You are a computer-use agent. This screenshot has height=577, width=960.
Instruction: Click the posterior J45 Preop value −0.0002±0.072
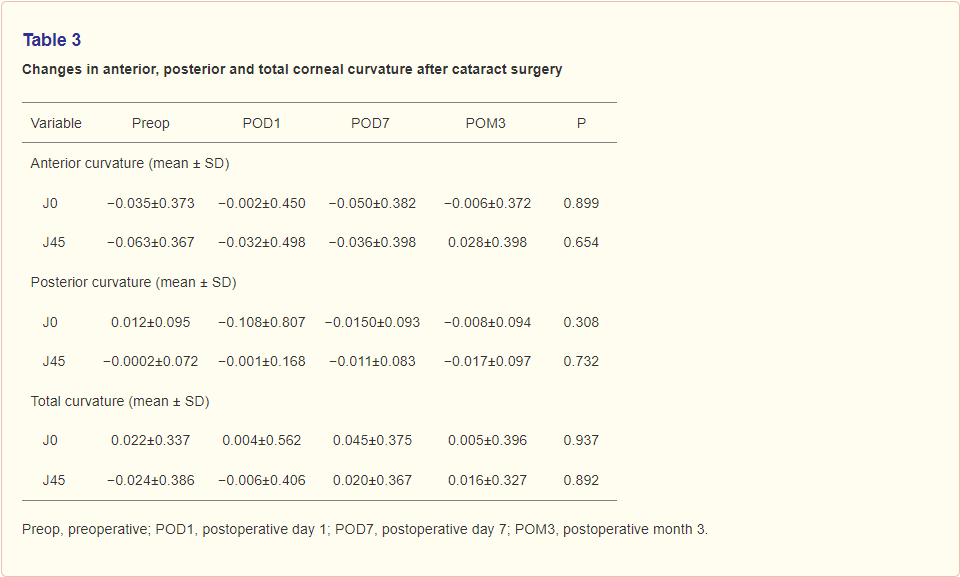tap(151, 361)
